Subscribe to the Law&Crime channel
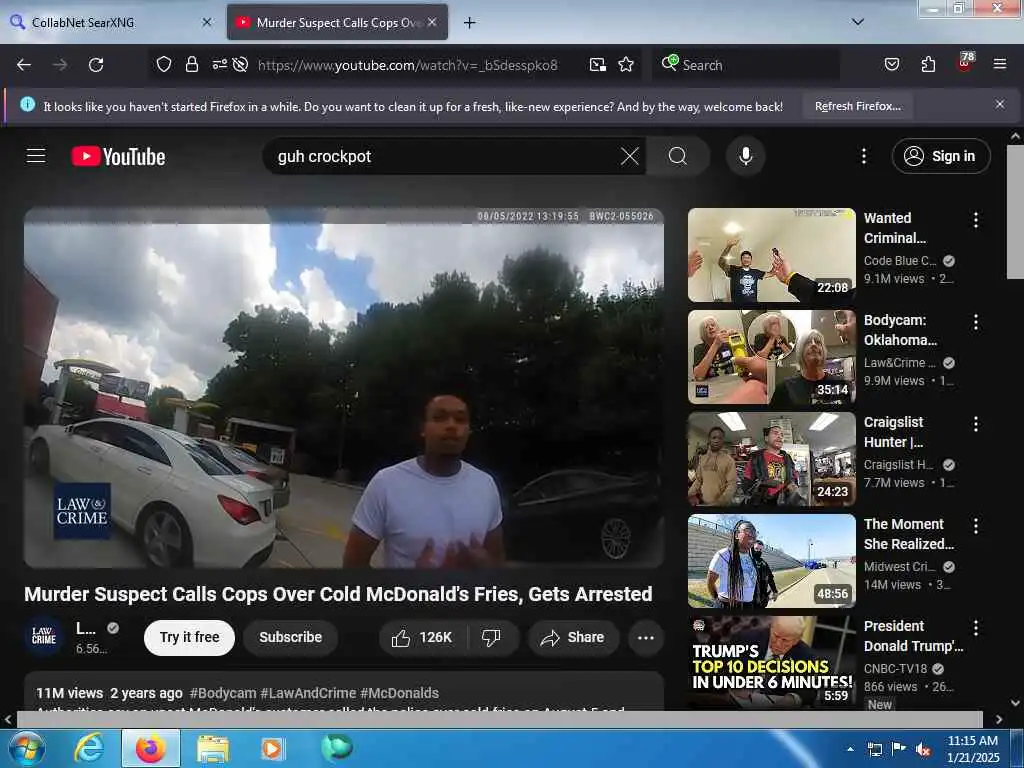1024x768 pixels. pos(291,637)
